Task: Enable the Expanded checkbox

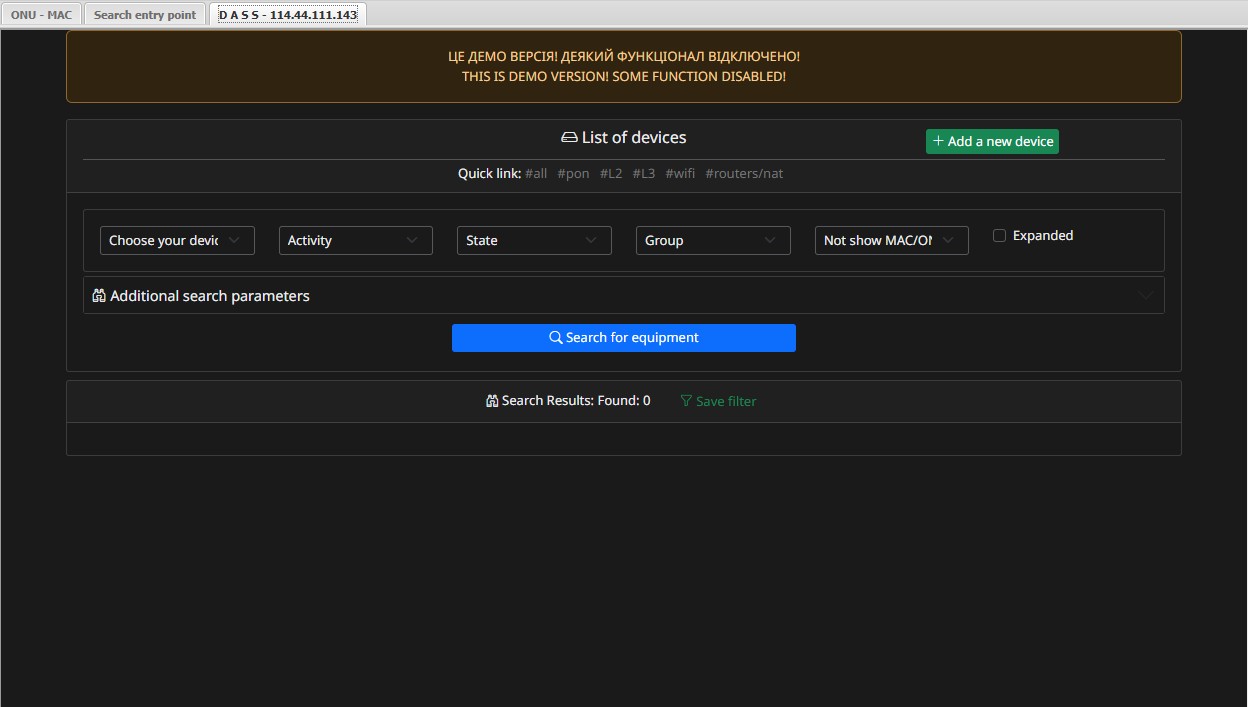Action: 999,236
